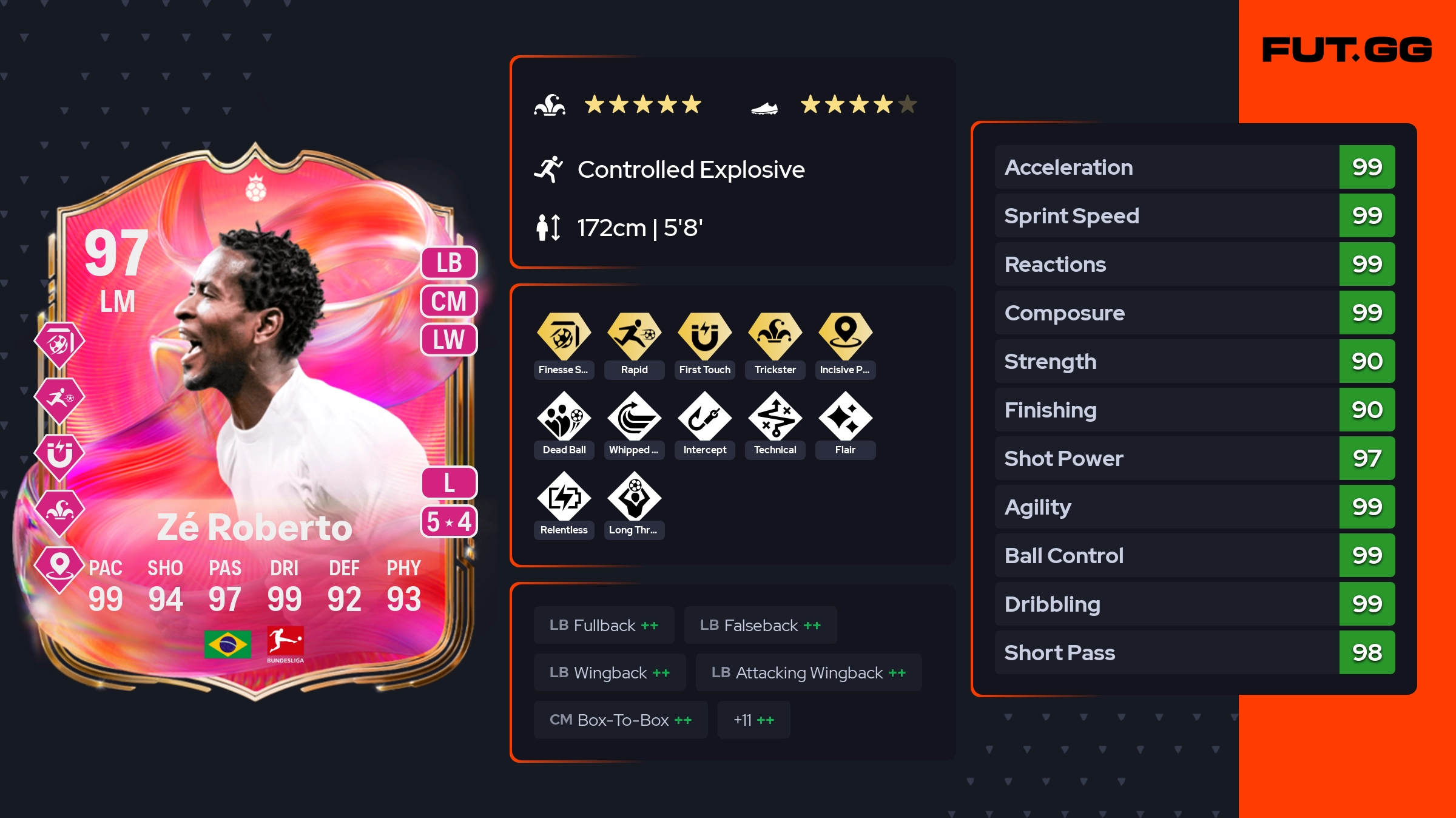Click the Bundesliga league badge
The height and width of the screenshot is (818, 1456).
(285, 644)
